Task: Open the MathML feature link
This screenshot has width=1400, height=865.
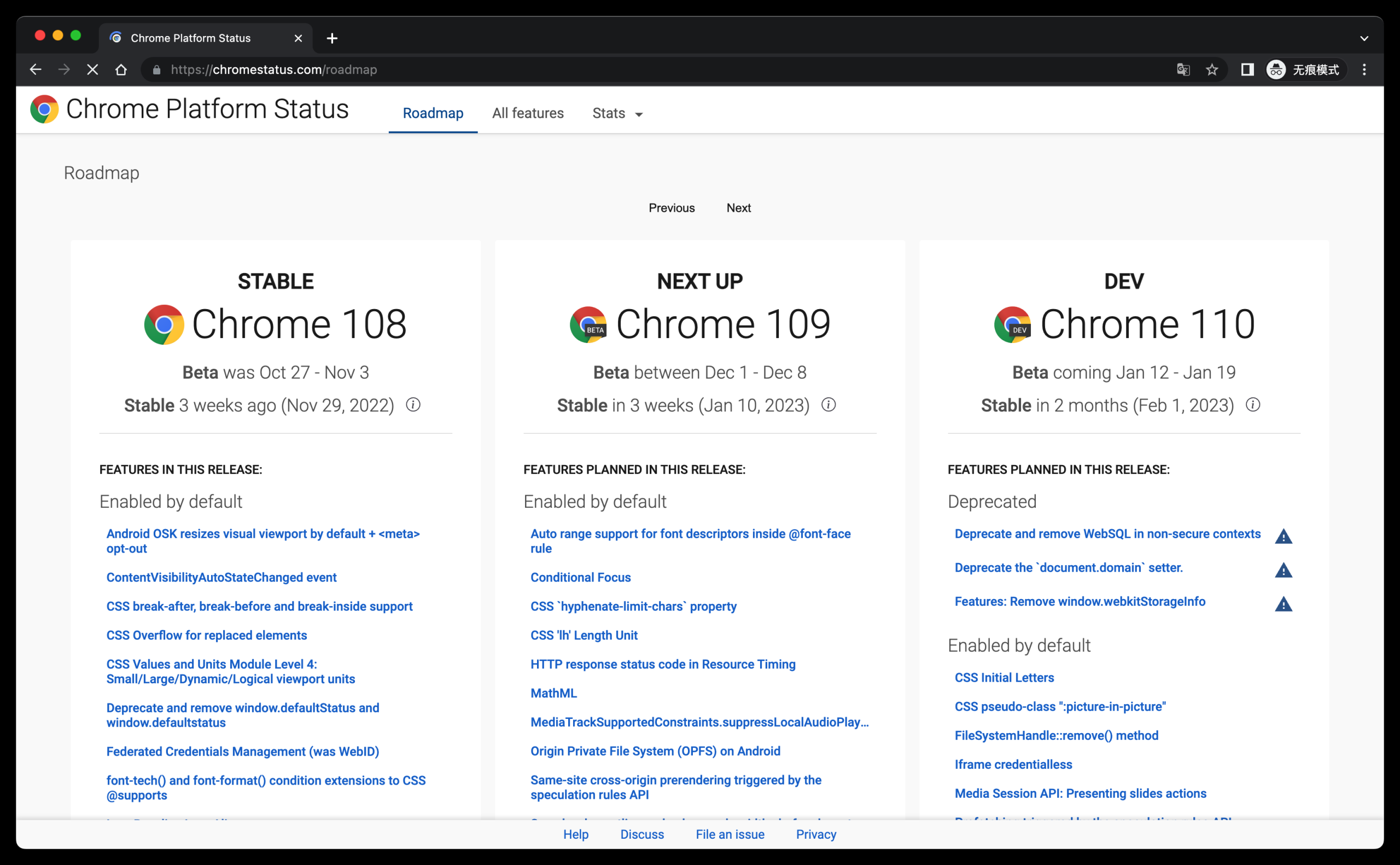Action: (x=553, y=693)
